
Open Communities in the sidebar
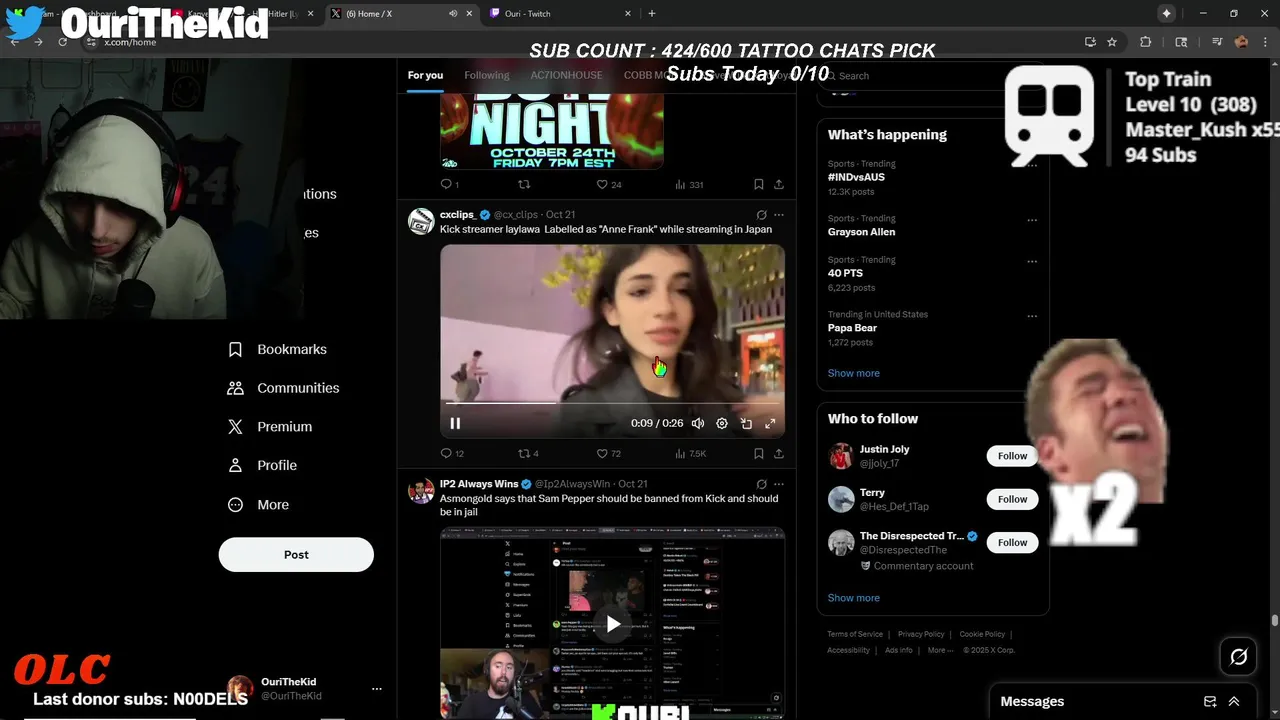coord(283,388)
